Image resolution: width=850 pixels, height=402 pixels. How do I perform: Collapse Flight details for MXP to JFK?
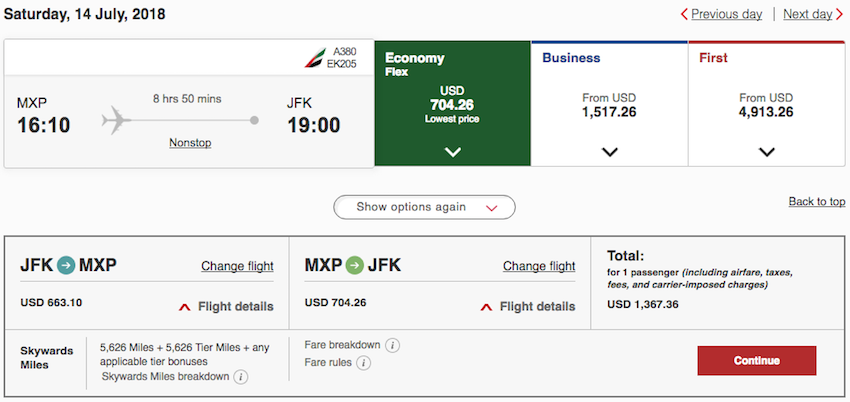click(x=528, y=307)
